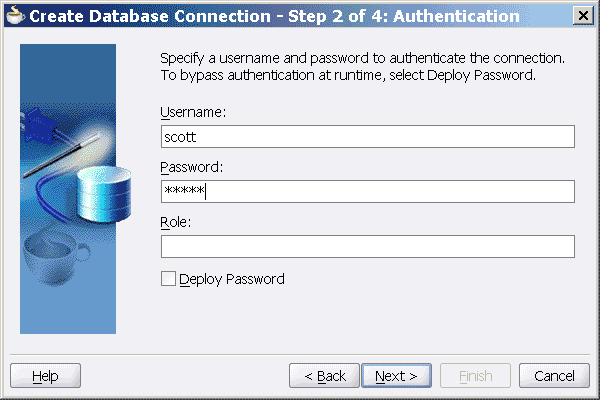Open Help for this wizard step
Image resolution: width=600 pixels, height=400 pixels.
click(45, 376)
